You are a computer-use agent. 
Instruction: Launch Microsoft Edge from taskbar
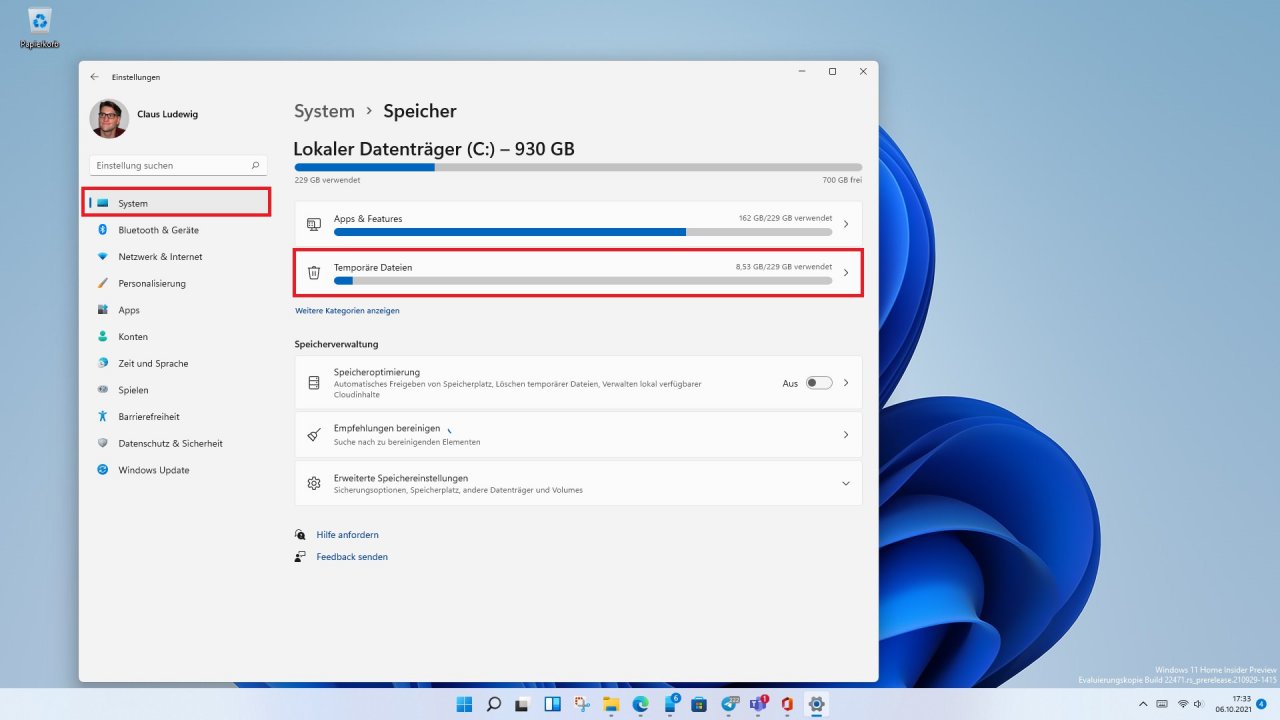tap(641, 704)
